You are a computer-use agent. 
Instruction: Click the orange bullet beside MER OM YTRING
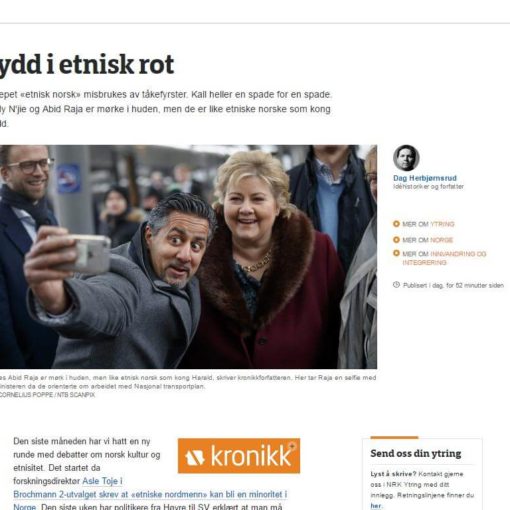click(396, 224)
